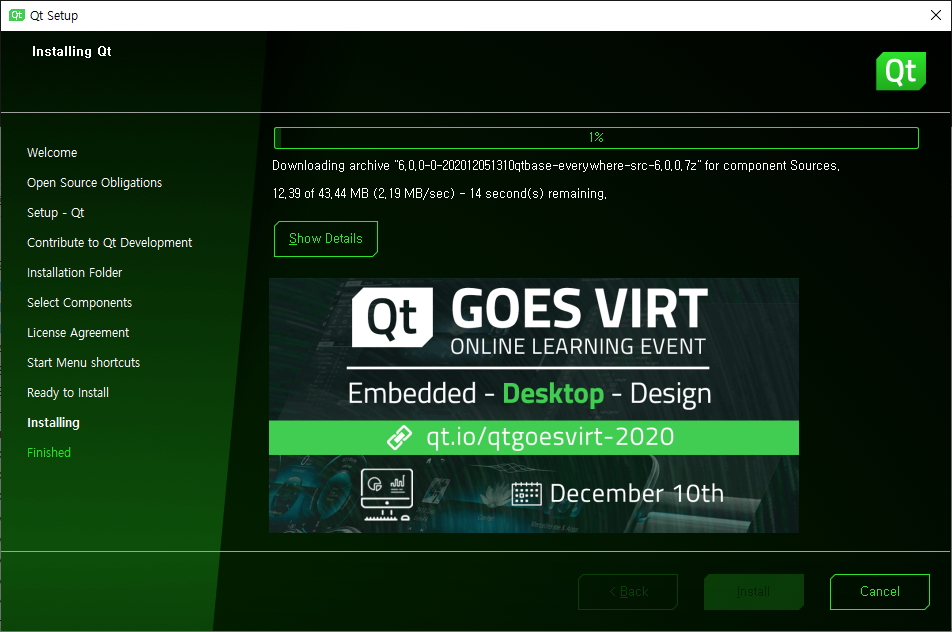Click the green Qt logo in header
Screen dimensions: 952x632
pyautogui.click(x=900, y=71)
